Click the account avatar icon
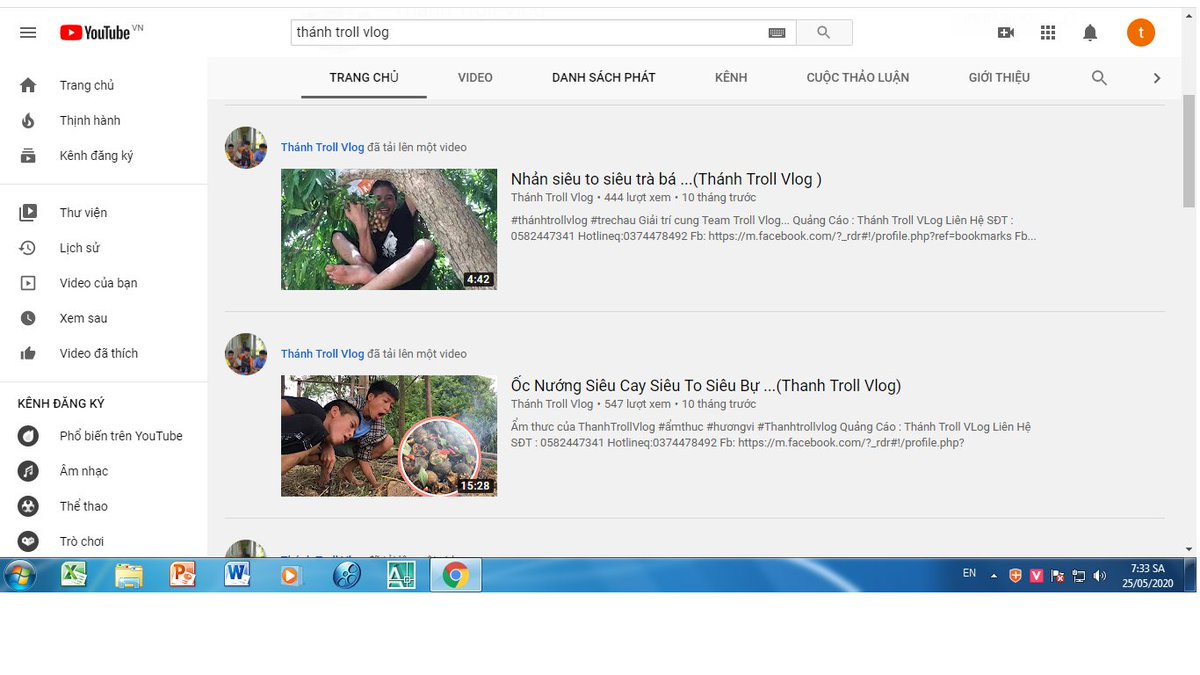Screen dimensions: 1200x675 [x=1141, y=32]
